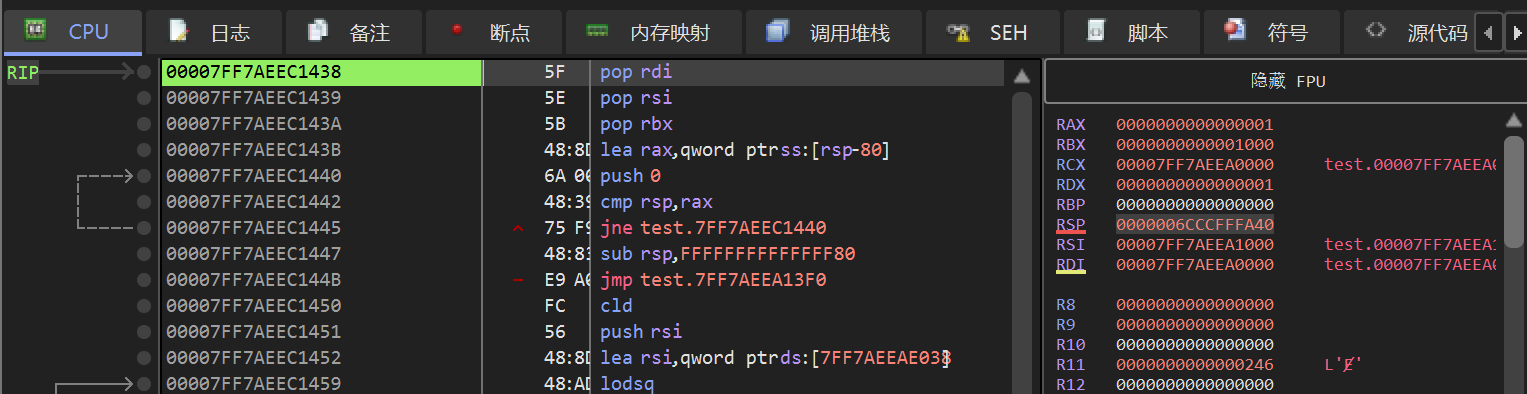Screen dimensions: 1527x394
Task: Open the SEH tab
Action: [x=992, y=32]
